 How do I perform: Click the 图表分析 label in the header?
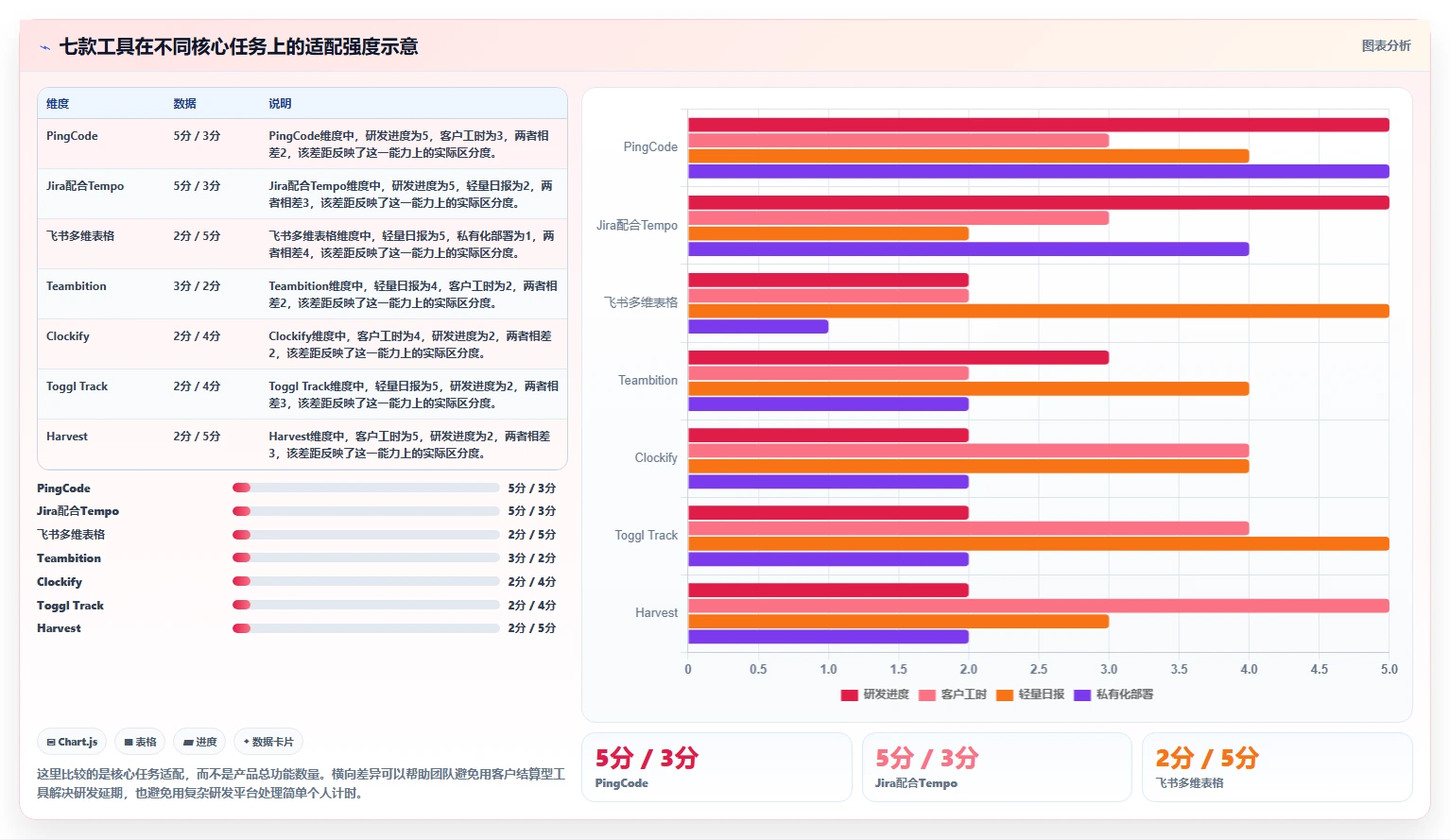tap(1386, 45)
